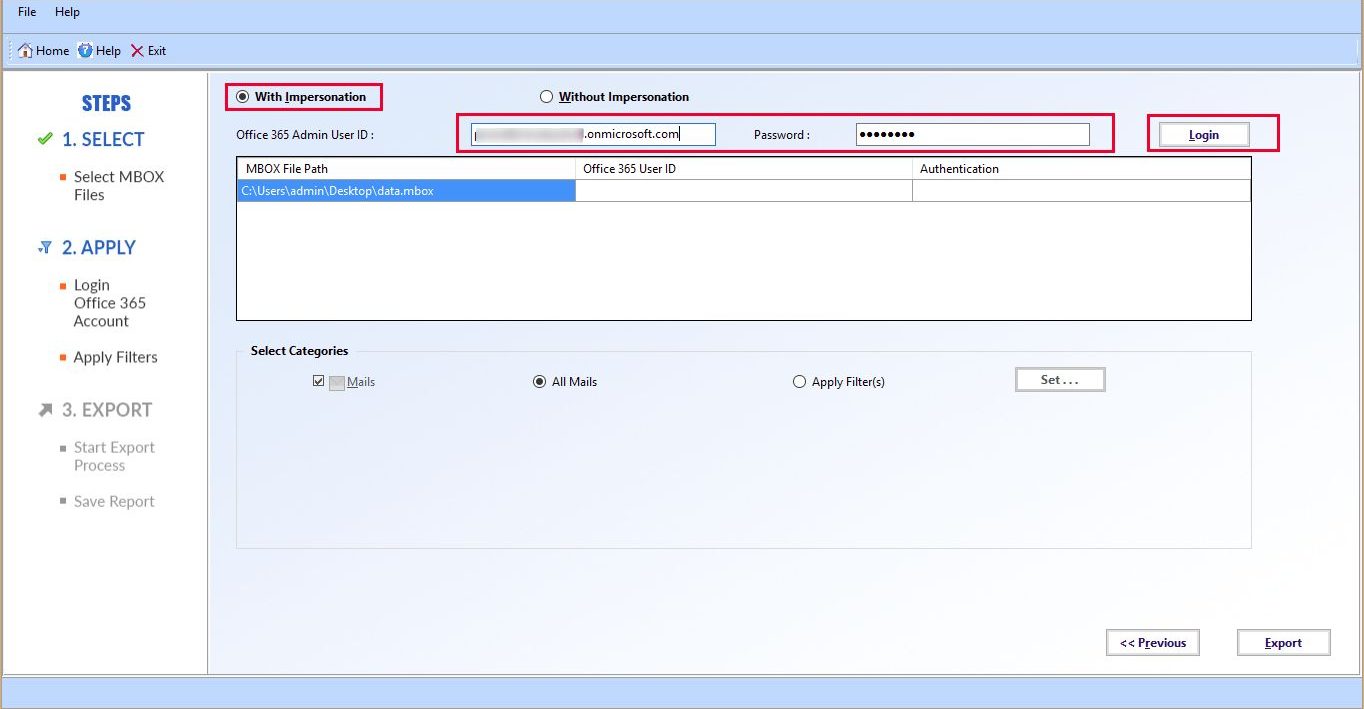Viewport: 1364px width, 709px height.
Task: Click the green checkmark beside 1. SELECT
Action: [45, 139]
